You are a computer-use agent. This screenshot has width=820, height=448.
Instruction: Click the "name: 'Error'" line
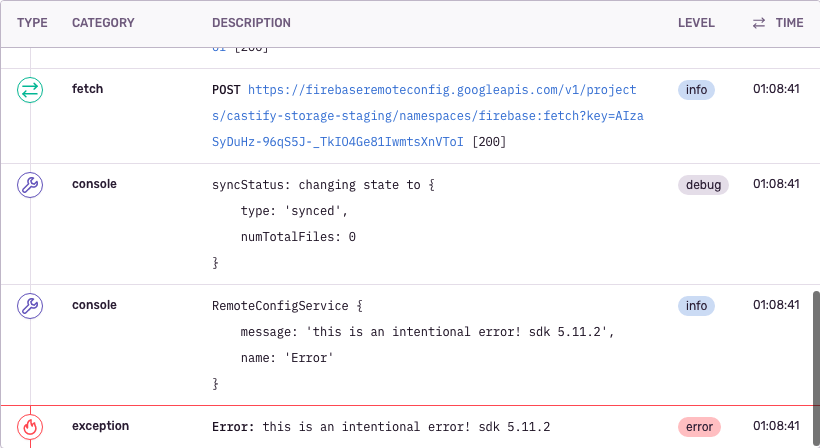[x=287, y=358]
